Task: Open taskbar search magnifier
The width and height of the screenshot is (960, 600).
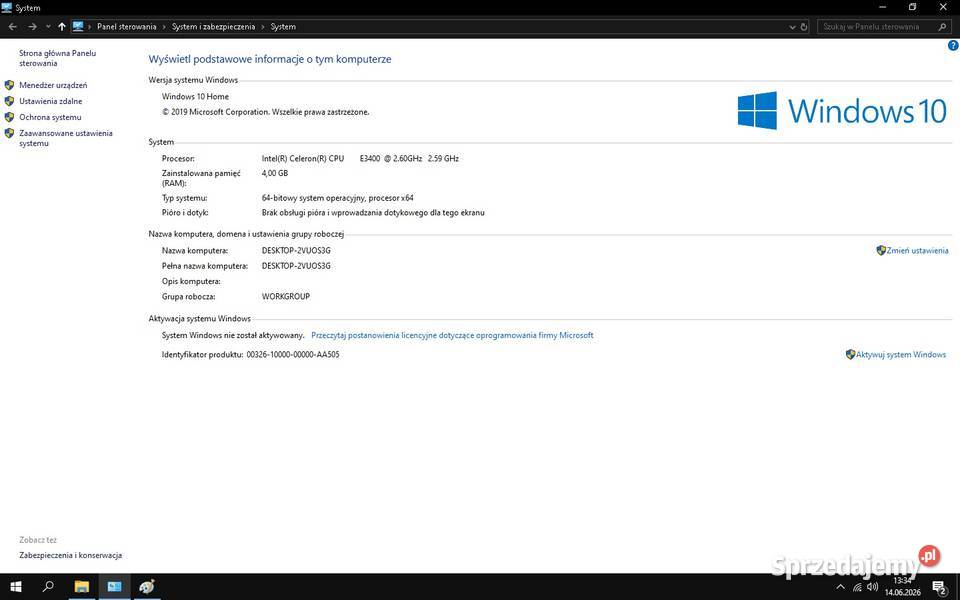Action: pyautogui.click(x=48, y=587)
